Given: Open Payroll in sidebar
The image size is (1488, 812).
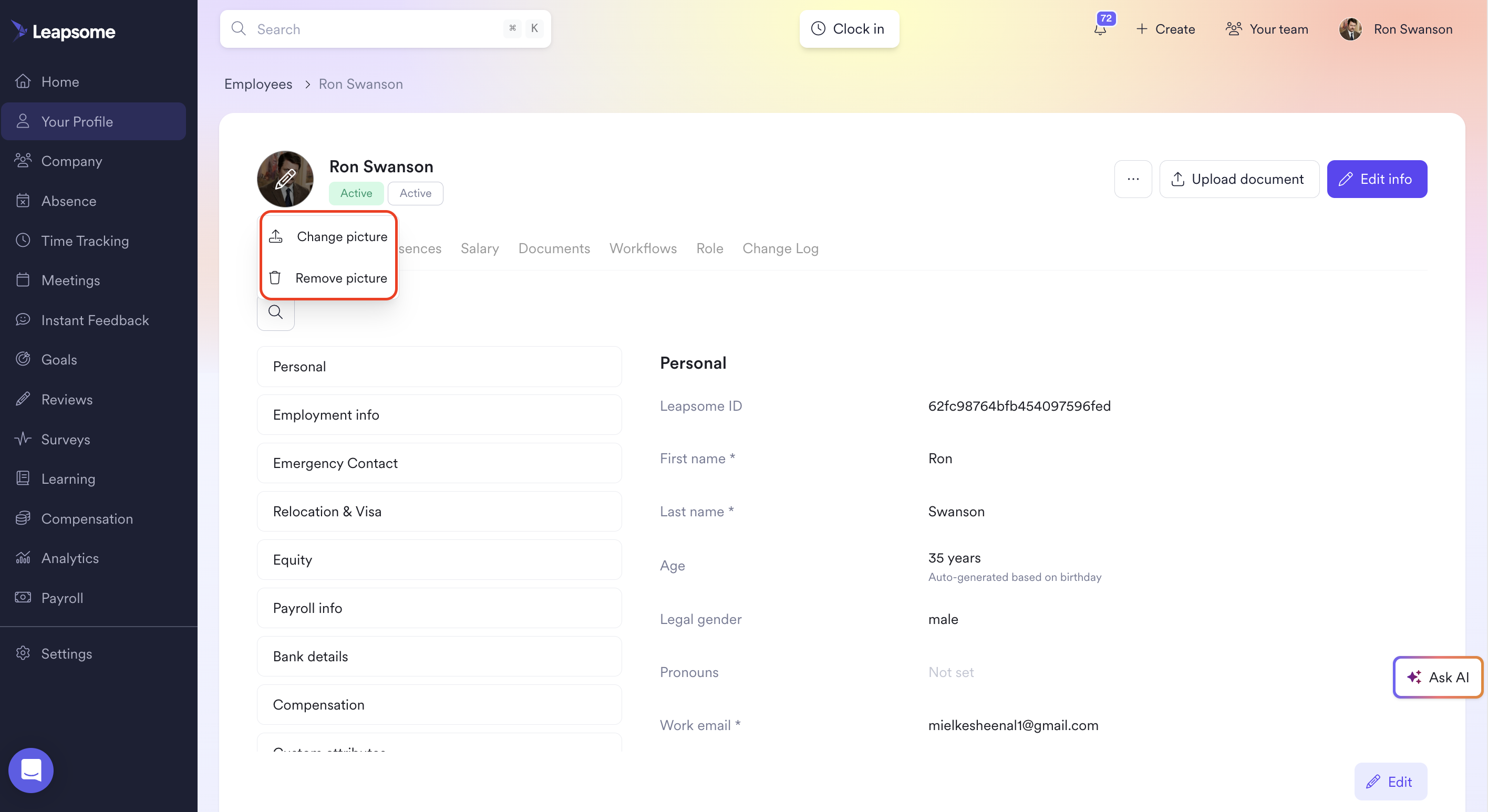Looking at the screenshot, I should [94, 598].
